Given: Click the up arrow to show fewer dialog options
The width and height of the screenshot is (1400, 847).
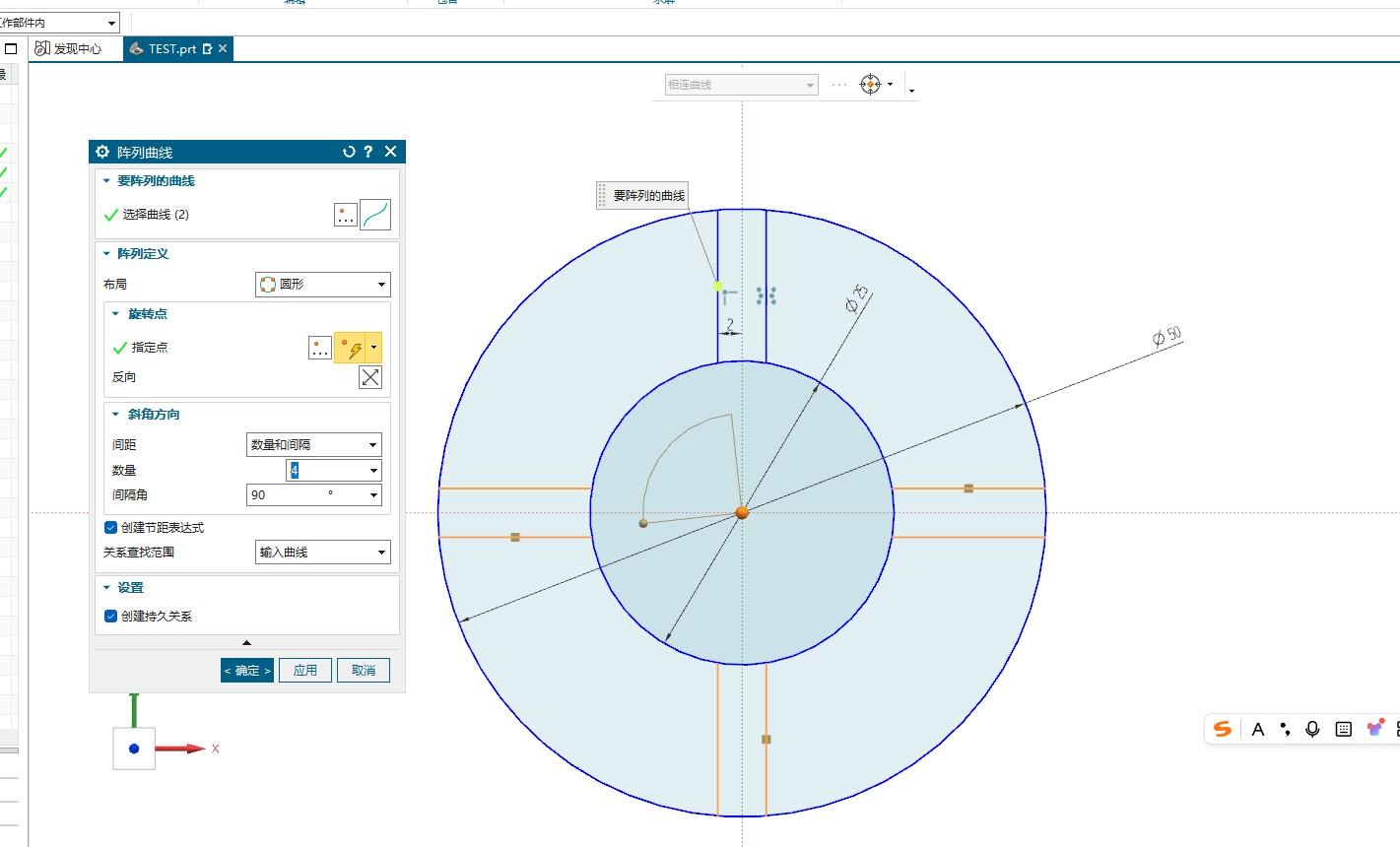Looking at the screenshot, I should click(246, 643).
